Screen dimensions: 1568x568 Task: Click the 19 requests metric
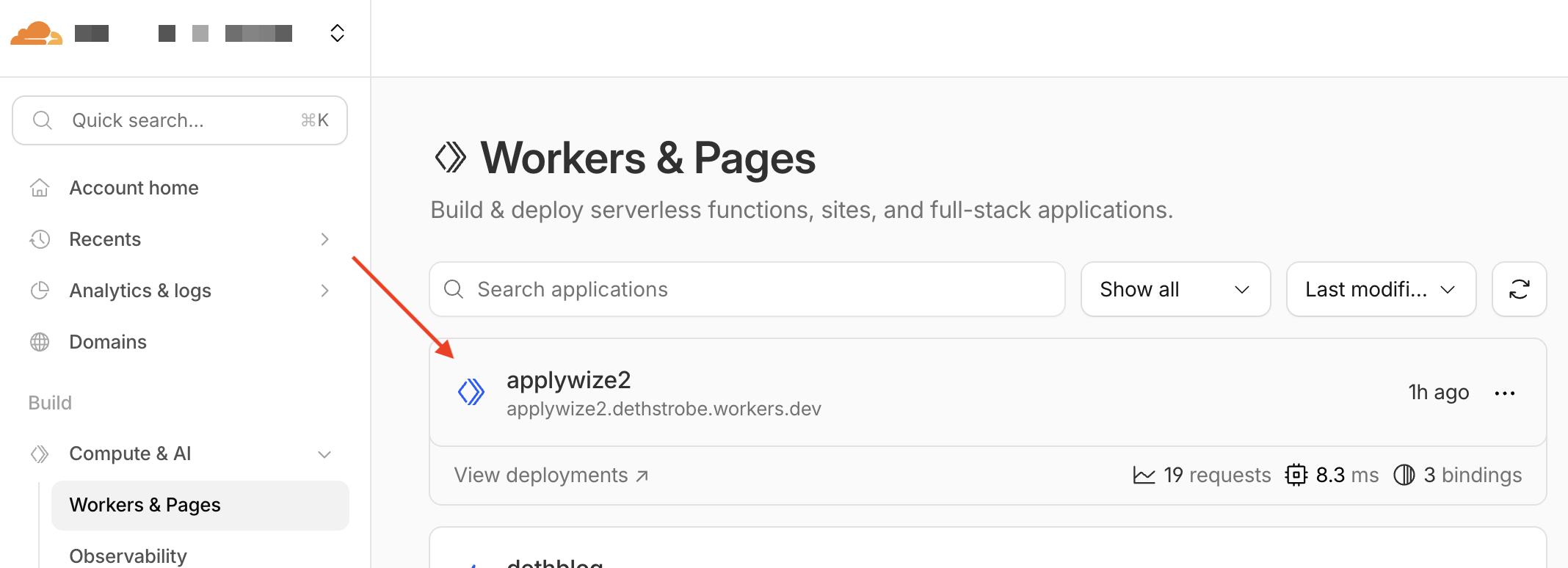(1217, 475)
